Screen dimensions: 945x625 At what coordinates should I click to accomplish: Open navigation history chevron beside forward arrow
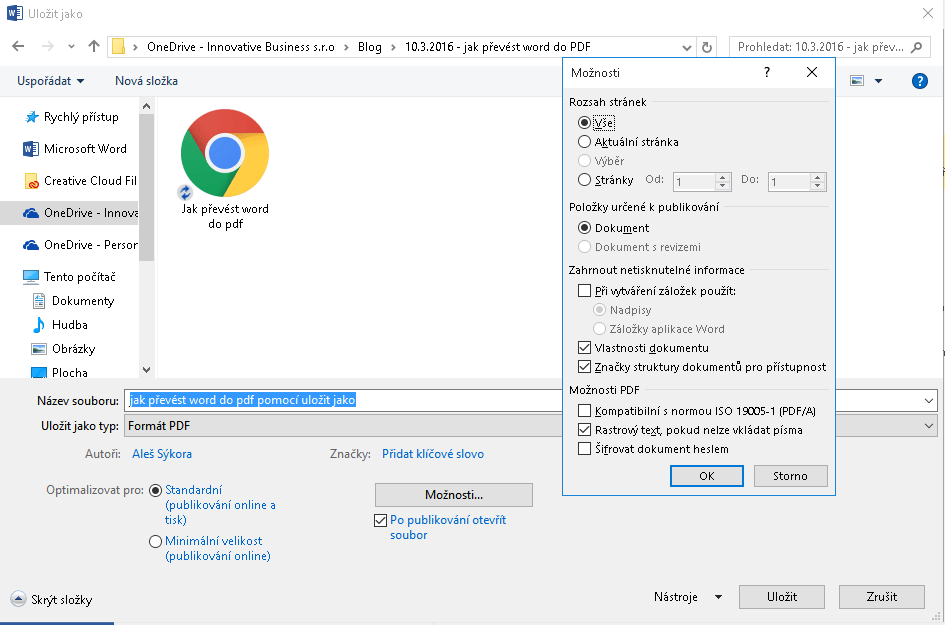point(71,47)
